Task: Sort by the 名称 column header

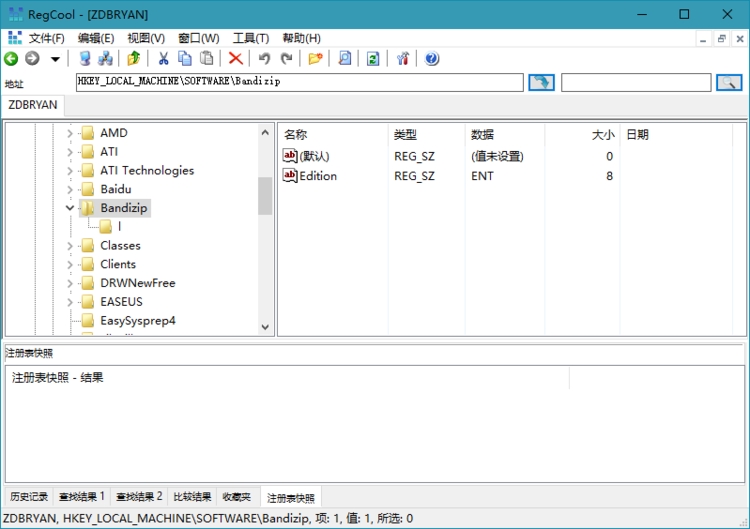Action: [296, 134]
